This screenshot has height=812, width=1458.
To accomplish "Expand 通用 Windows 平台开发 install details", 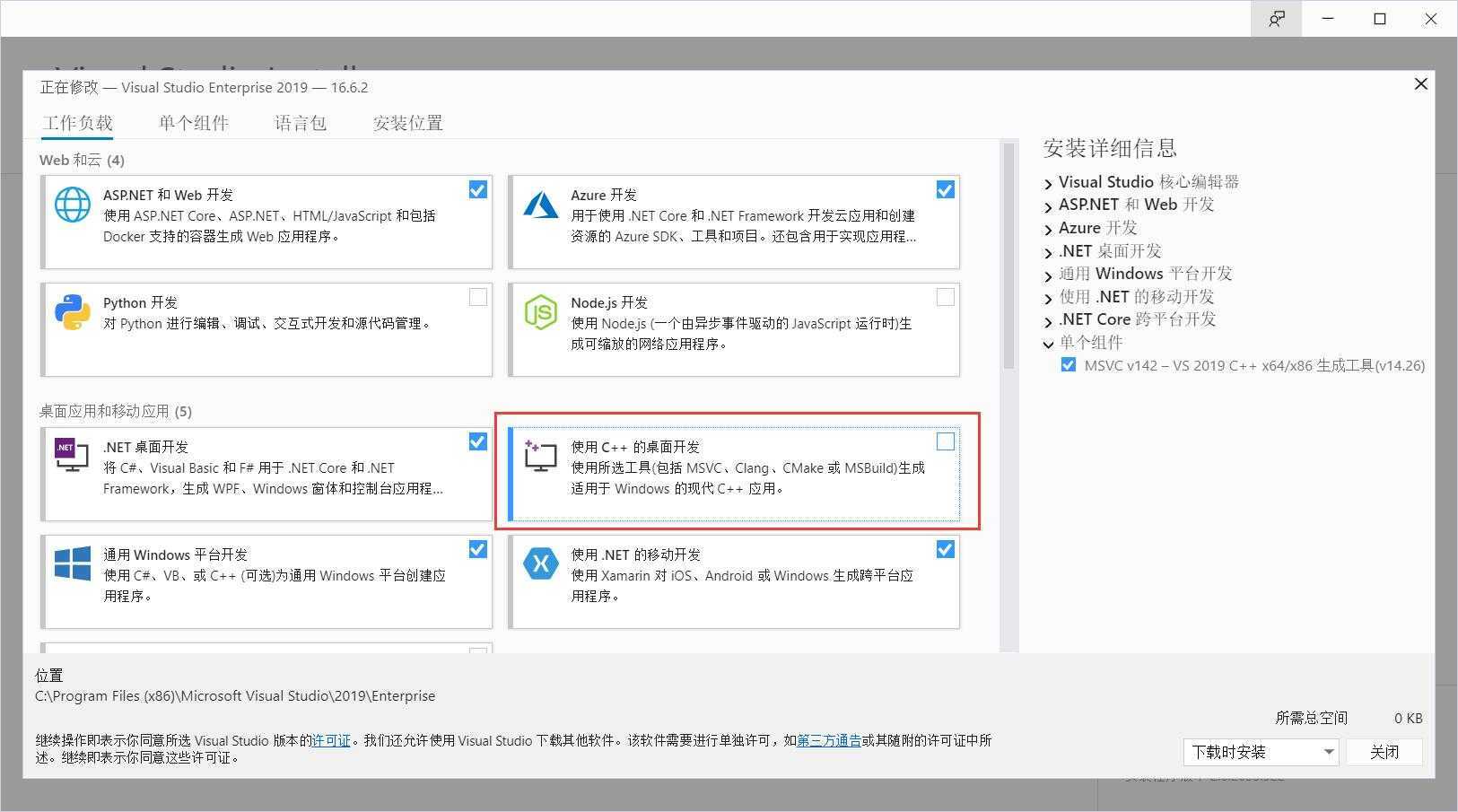I will (x=1048, y=275).
